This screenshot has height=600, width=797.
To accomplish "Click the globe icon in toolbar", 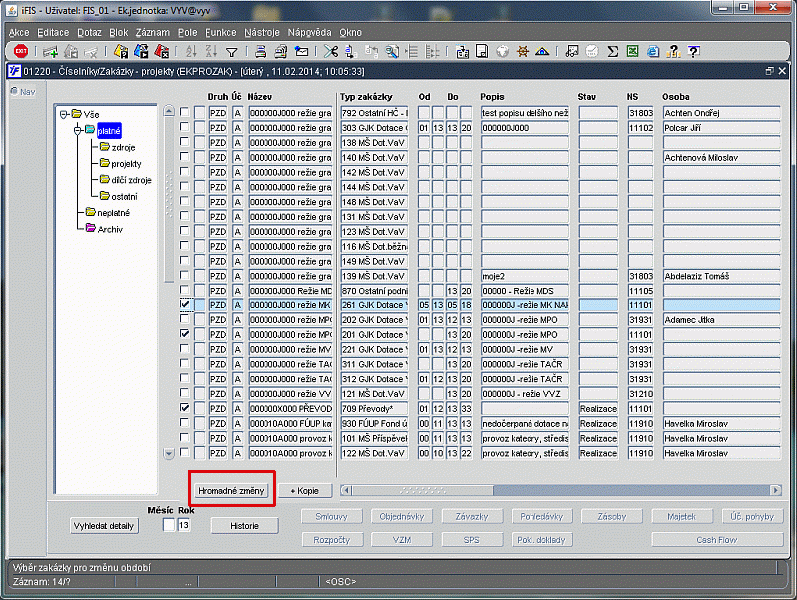I will pyautogui.click(x=502, y=51).
